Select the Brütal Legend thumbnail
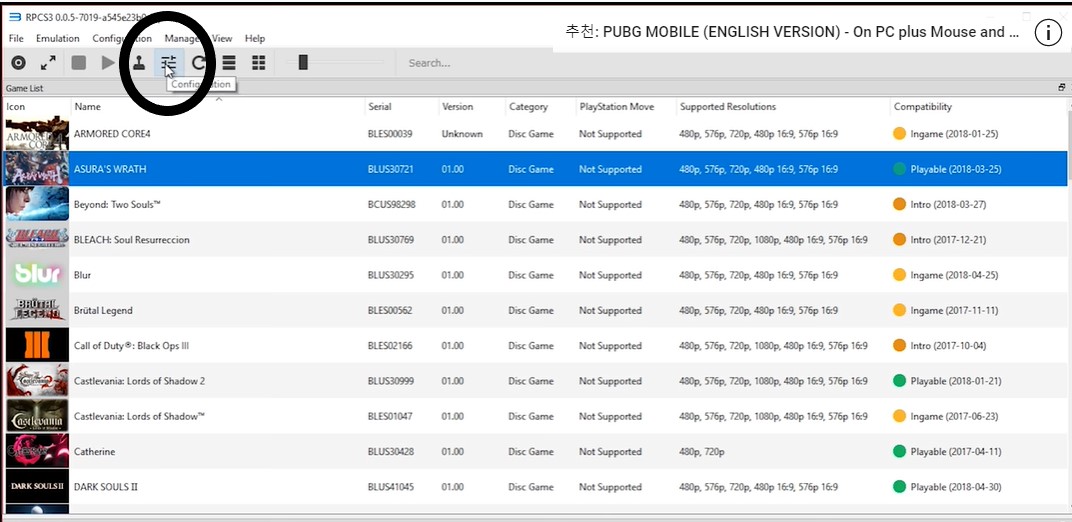 coord(37,310)
